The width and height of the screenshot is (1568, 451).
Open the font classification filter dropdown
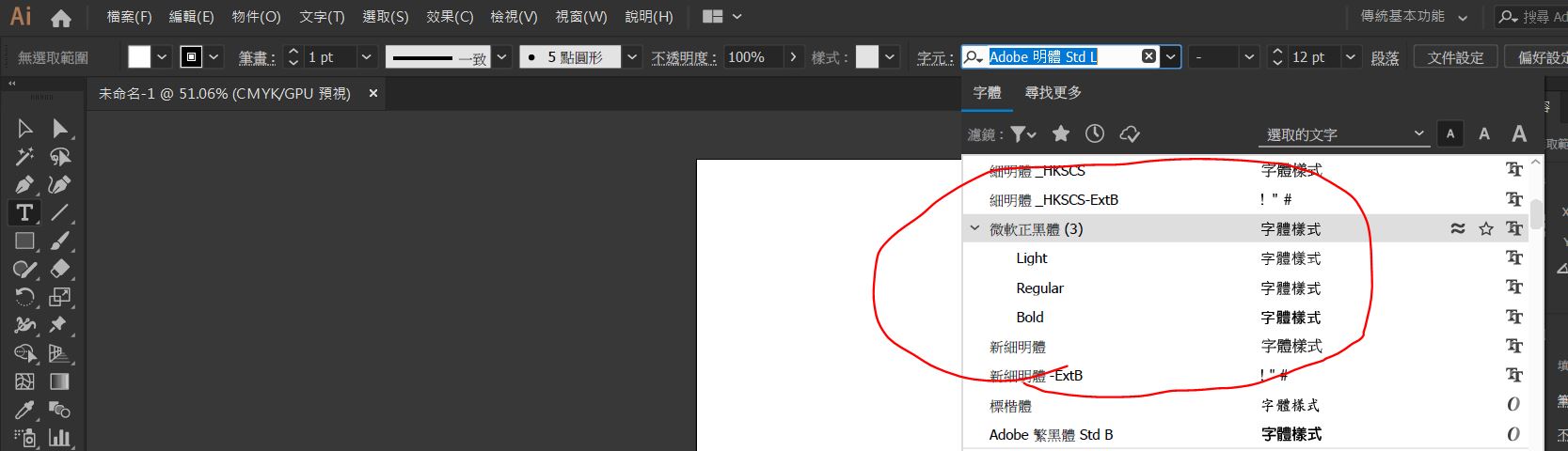tap(1023, 134)
